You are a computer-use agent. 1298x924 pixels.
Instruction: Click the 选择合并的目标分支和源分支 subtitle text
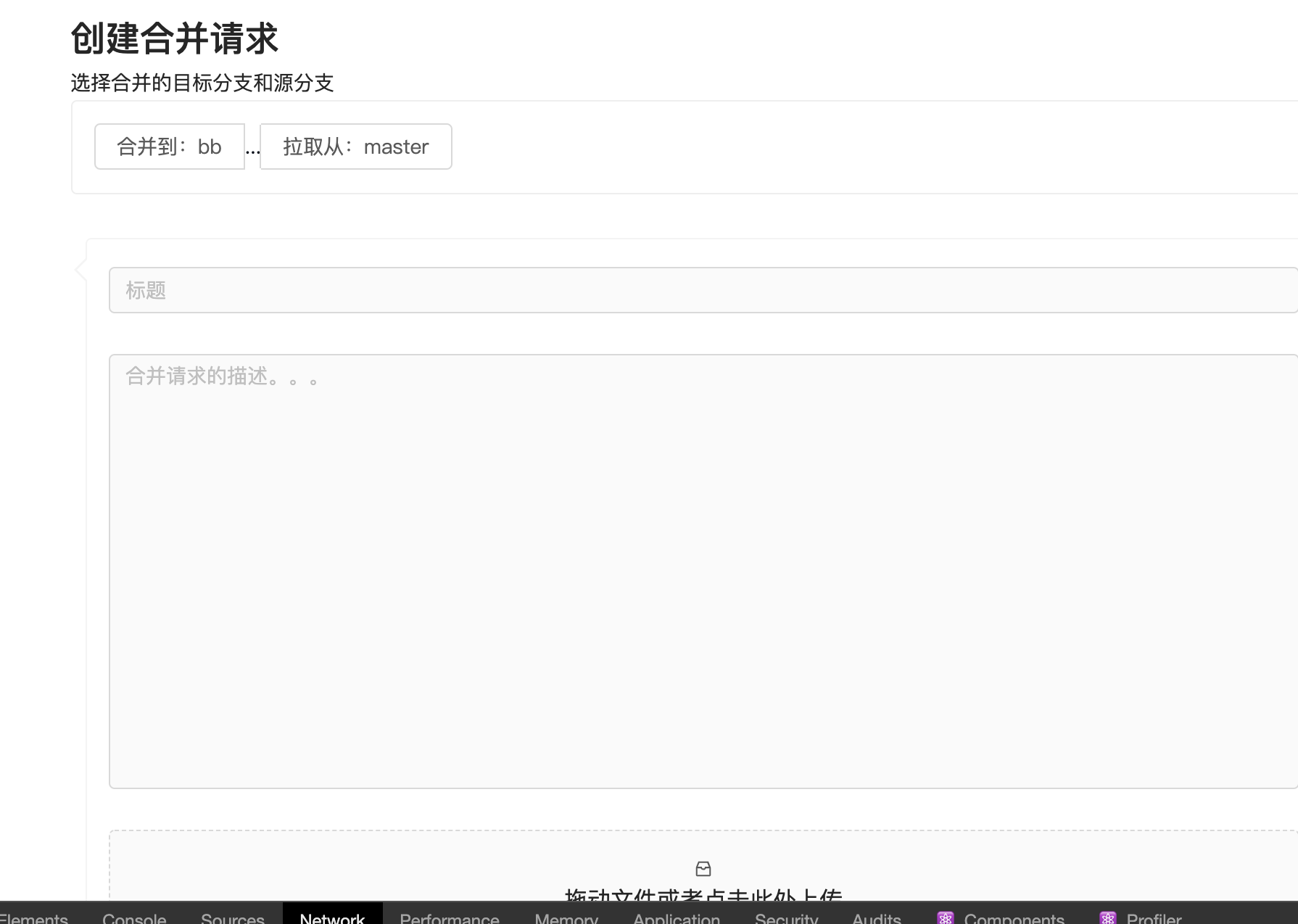coord(202,83)
